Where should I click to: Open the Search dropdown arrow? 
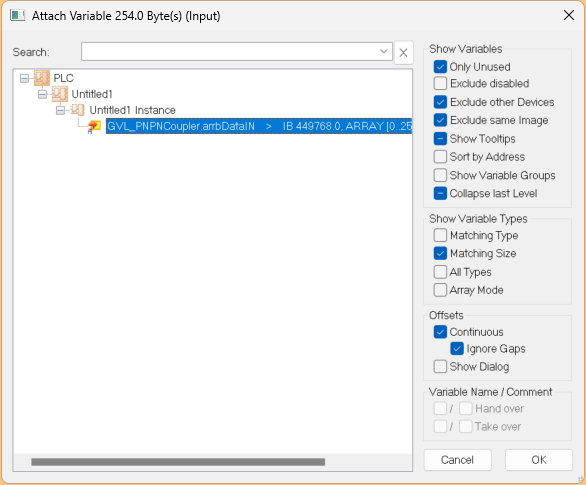[384, 51]
